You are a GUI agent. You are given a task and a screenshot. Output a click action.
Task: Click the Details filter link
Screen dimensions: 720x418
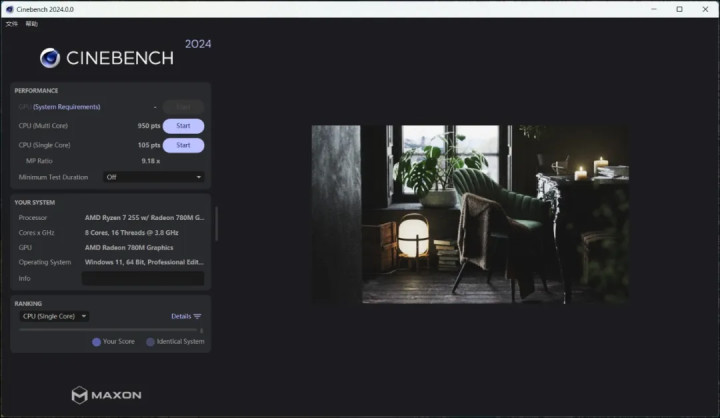181,316
